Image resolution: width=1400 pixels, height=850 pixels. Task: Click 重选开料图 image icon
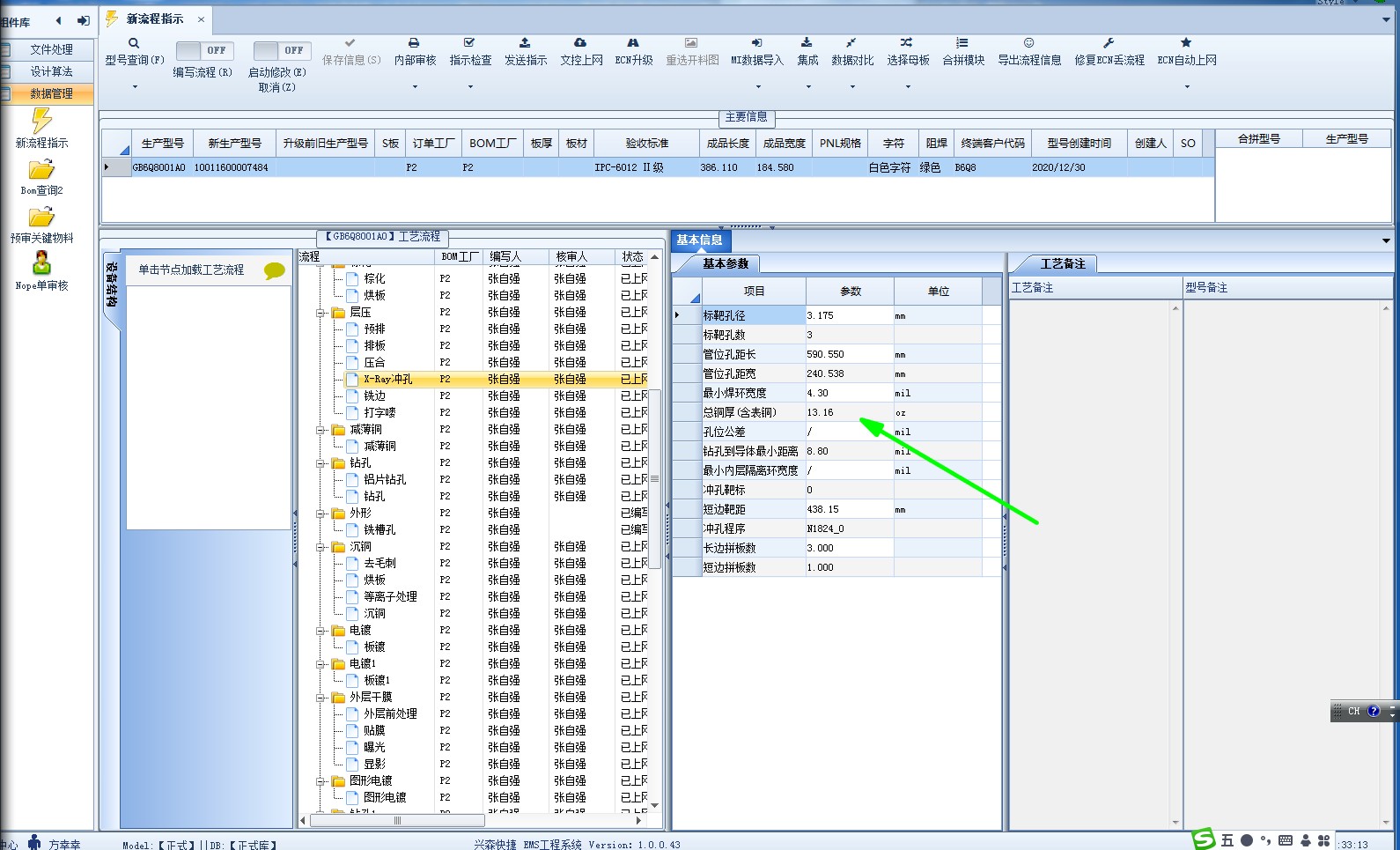coord(691,42)
